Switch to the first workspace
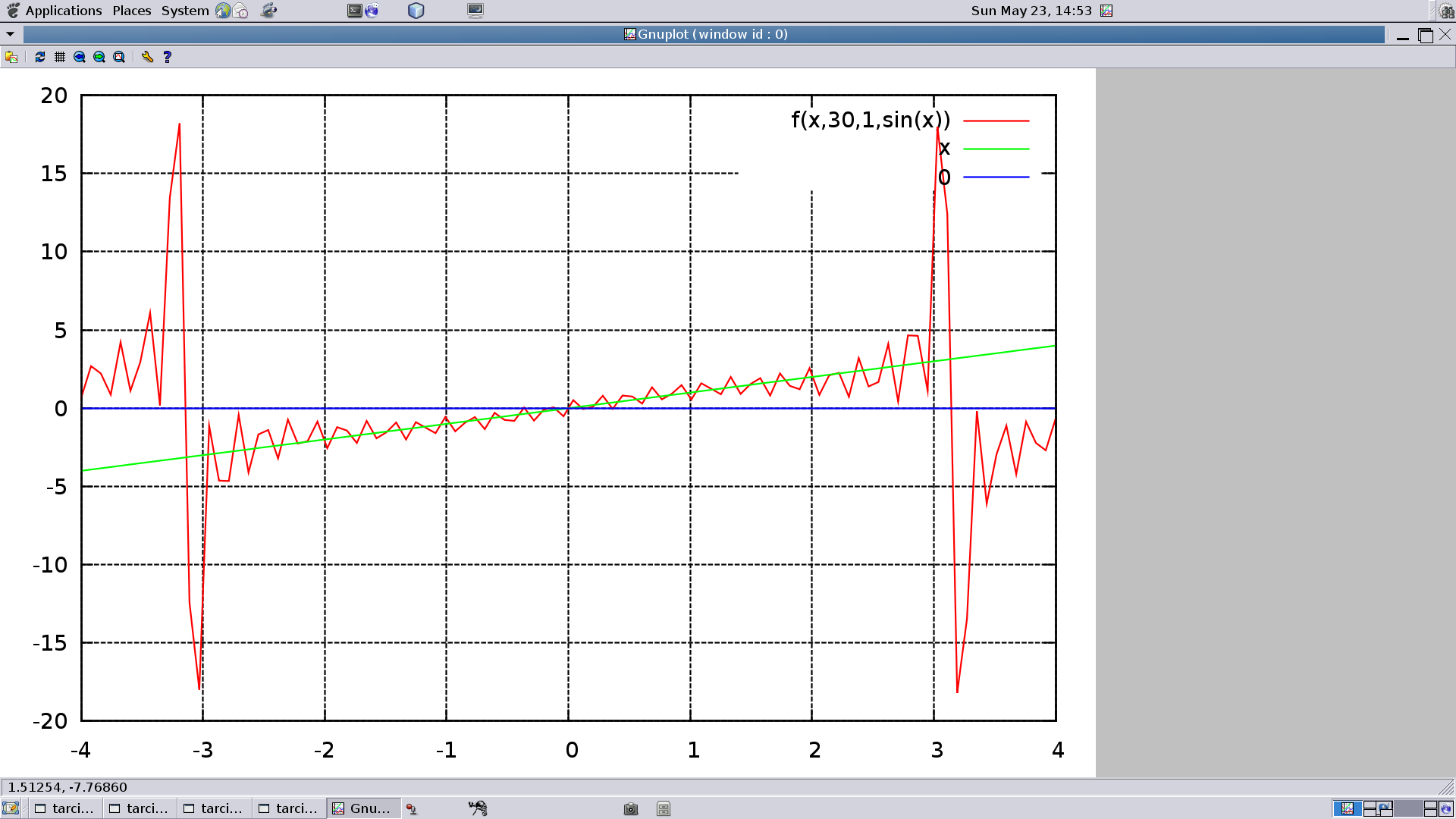 pos(1348,808)
